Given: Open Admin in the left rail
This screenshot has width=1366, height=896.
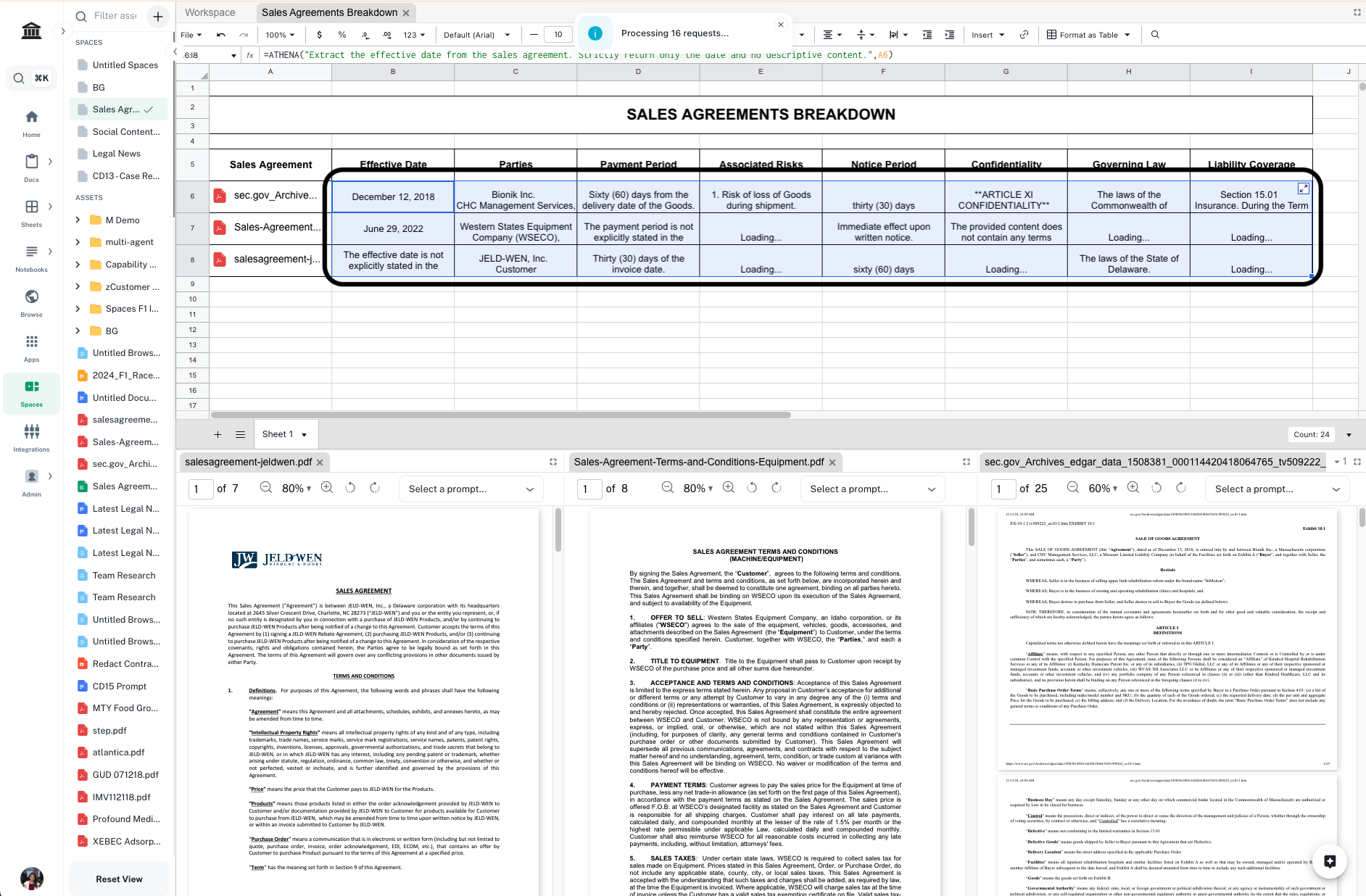Looking at the screenshot, I should [31, 482].
